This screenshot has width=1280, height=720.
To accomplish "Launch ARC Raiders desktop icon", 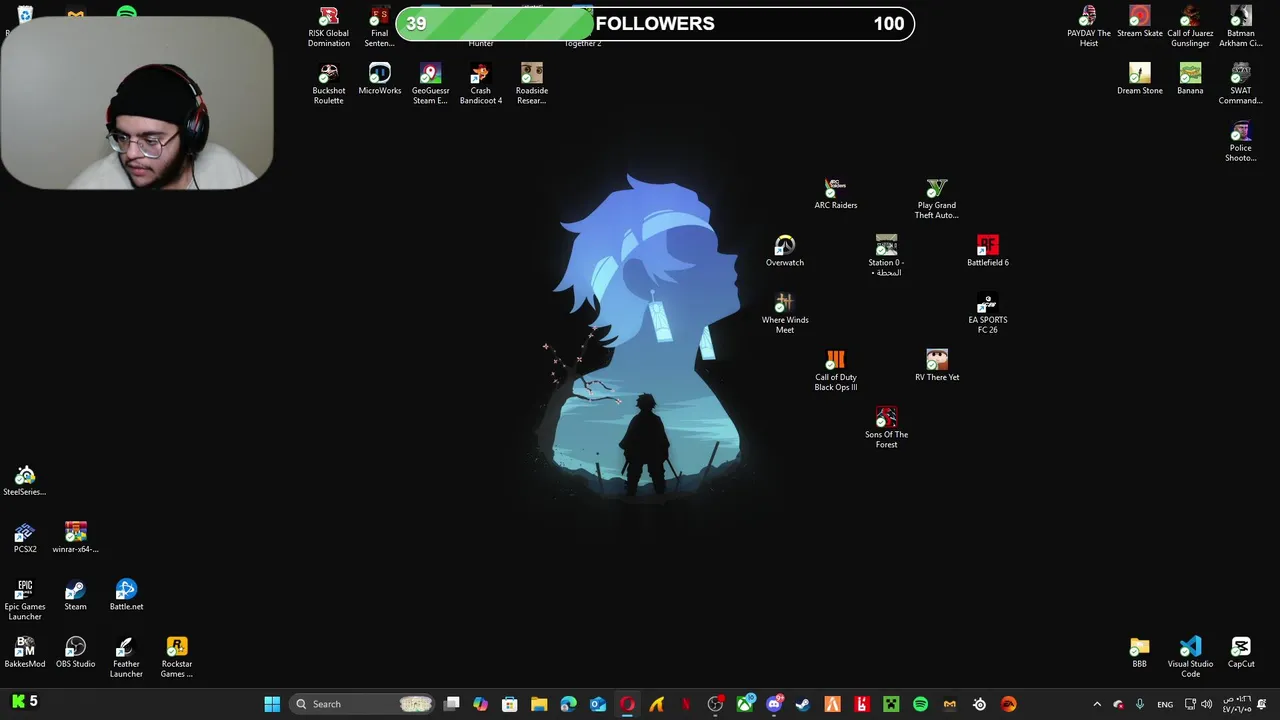I will pos(835,194).
